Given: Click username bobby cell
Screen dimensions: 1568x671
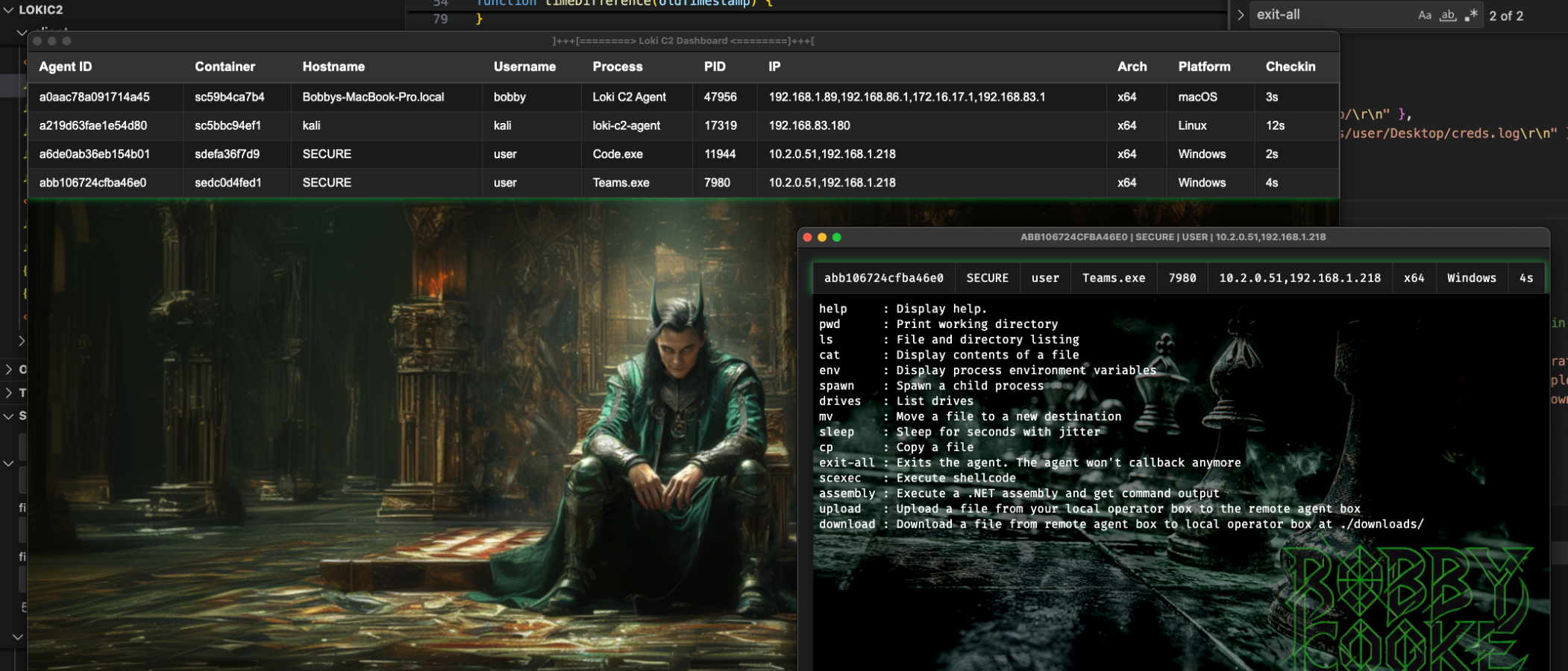Looking at the screenshot, I should (x=509, y=97).
